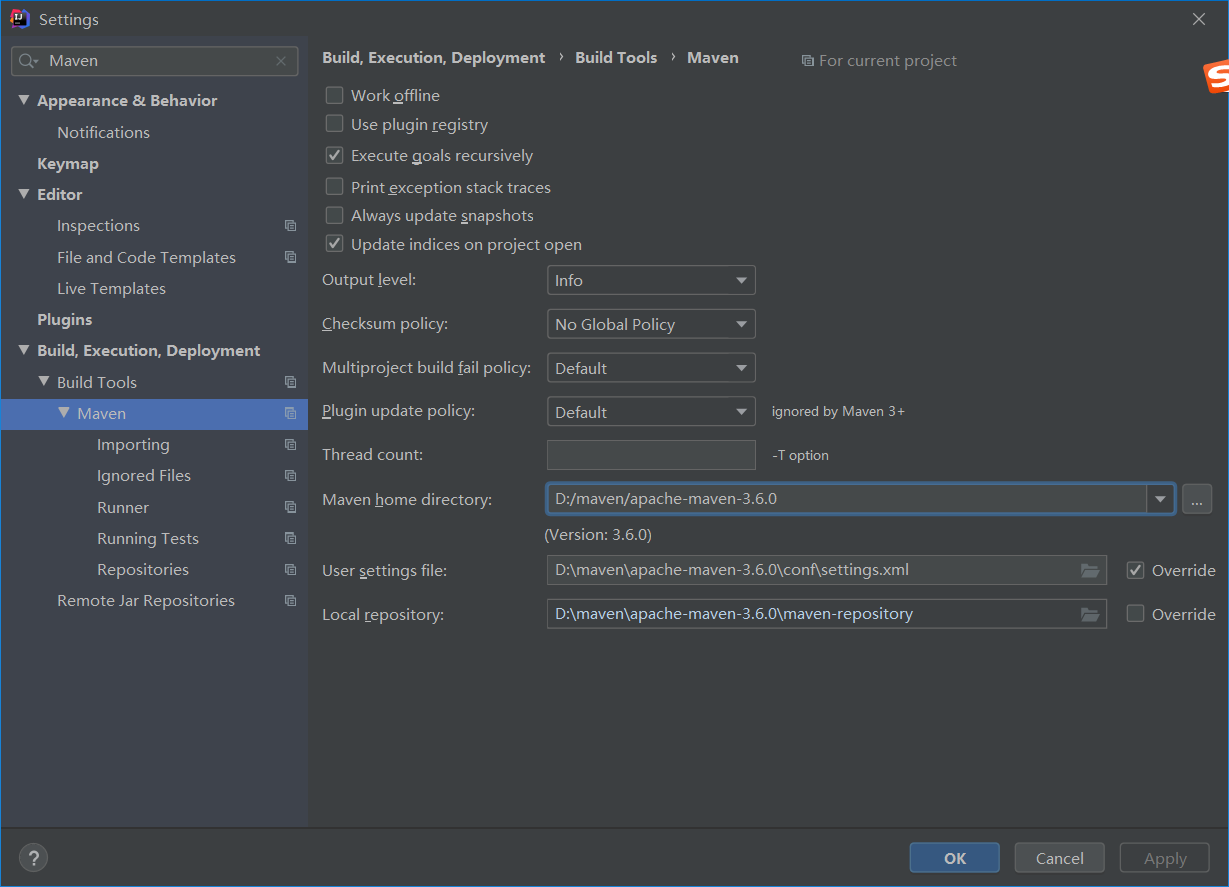The height and width of the screenshot is (887, 1229).
Task: Uncheck Execute goals recursively
Action: click(x=335, y=155)
